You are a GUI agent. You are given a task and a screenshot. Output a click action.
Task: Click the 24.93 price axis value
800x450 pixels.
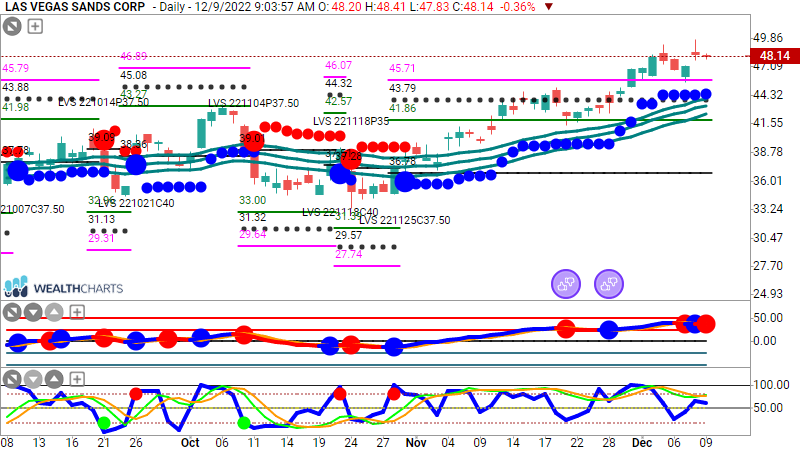(x=768, y=293)
